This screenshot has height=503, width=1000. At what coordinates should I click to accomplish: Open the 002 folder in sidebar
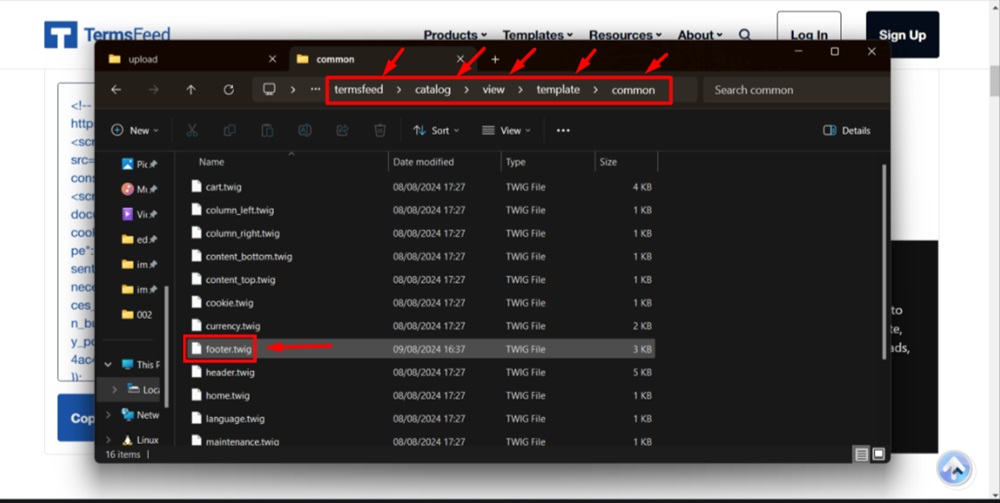(x=136, y=314)
